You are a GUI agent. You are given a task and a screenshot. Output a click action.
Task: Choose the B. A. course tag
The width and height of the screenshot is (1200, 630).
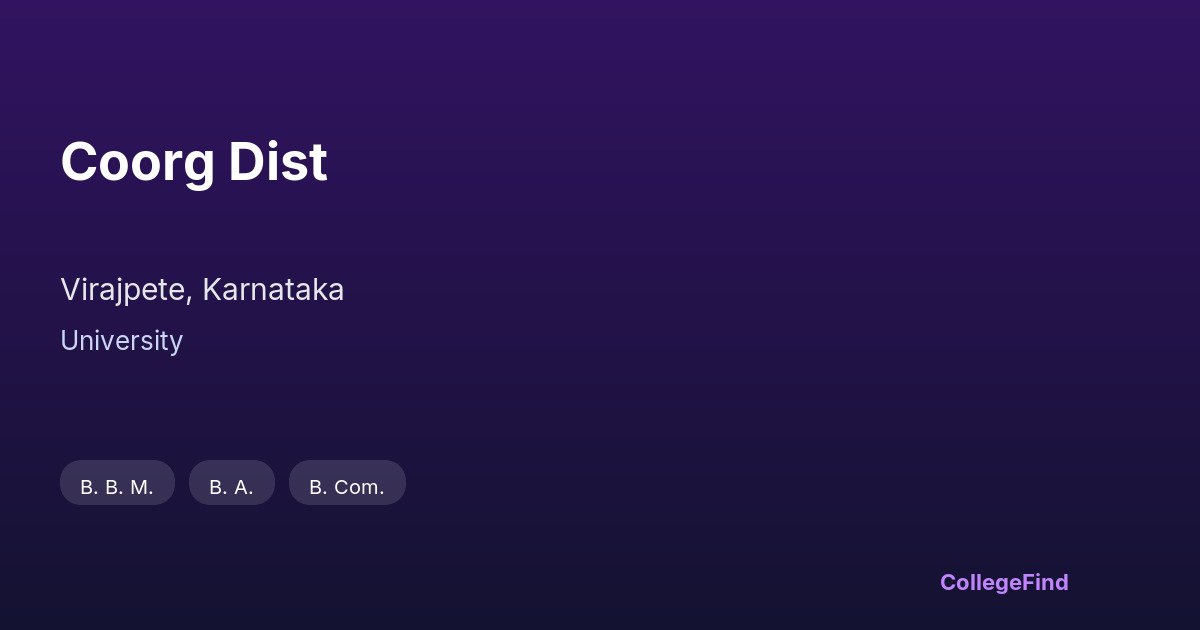click(x=231, y=487)
